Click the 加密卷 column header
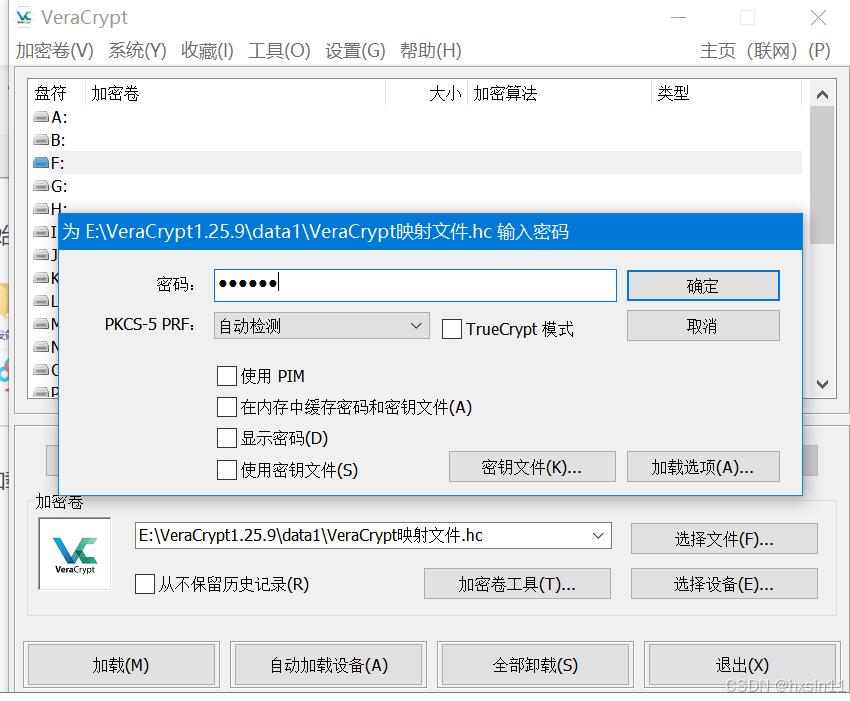850x701 pixels. click(x=235, y=93)
